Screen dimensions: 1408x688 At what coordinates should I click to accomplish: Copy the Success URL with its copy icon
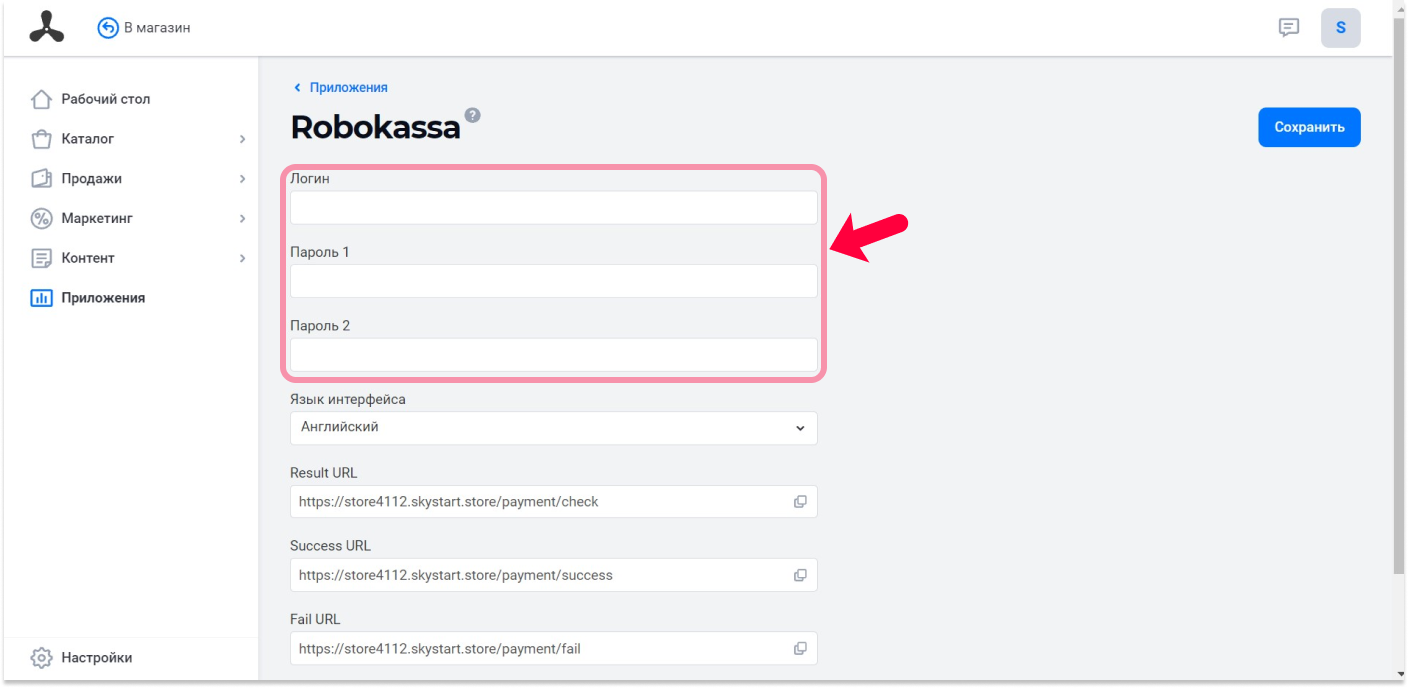[x=800, y=575]
